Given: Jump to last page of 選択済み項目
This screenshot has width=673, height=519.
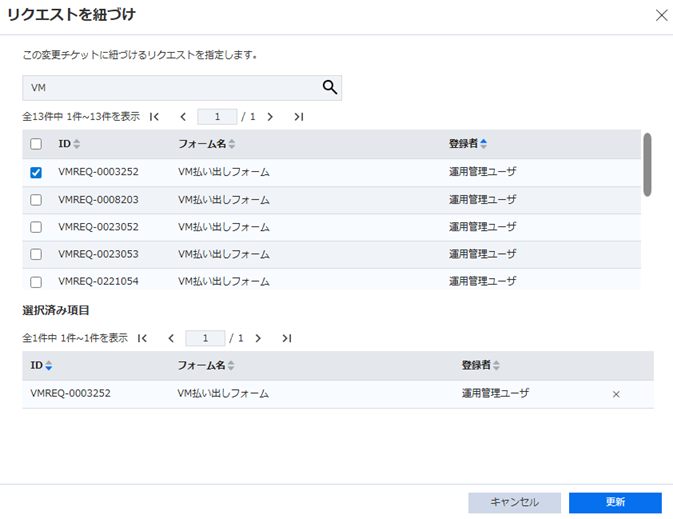Looking at the screenshot, I should (x=286, y=338).
